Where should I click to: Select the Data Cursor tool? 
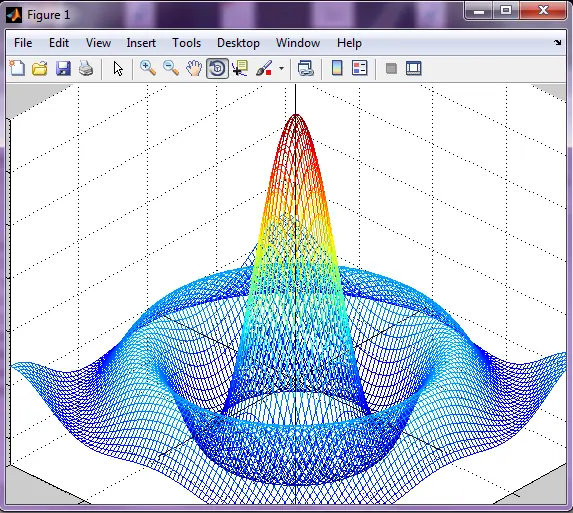tap(240, 68)
